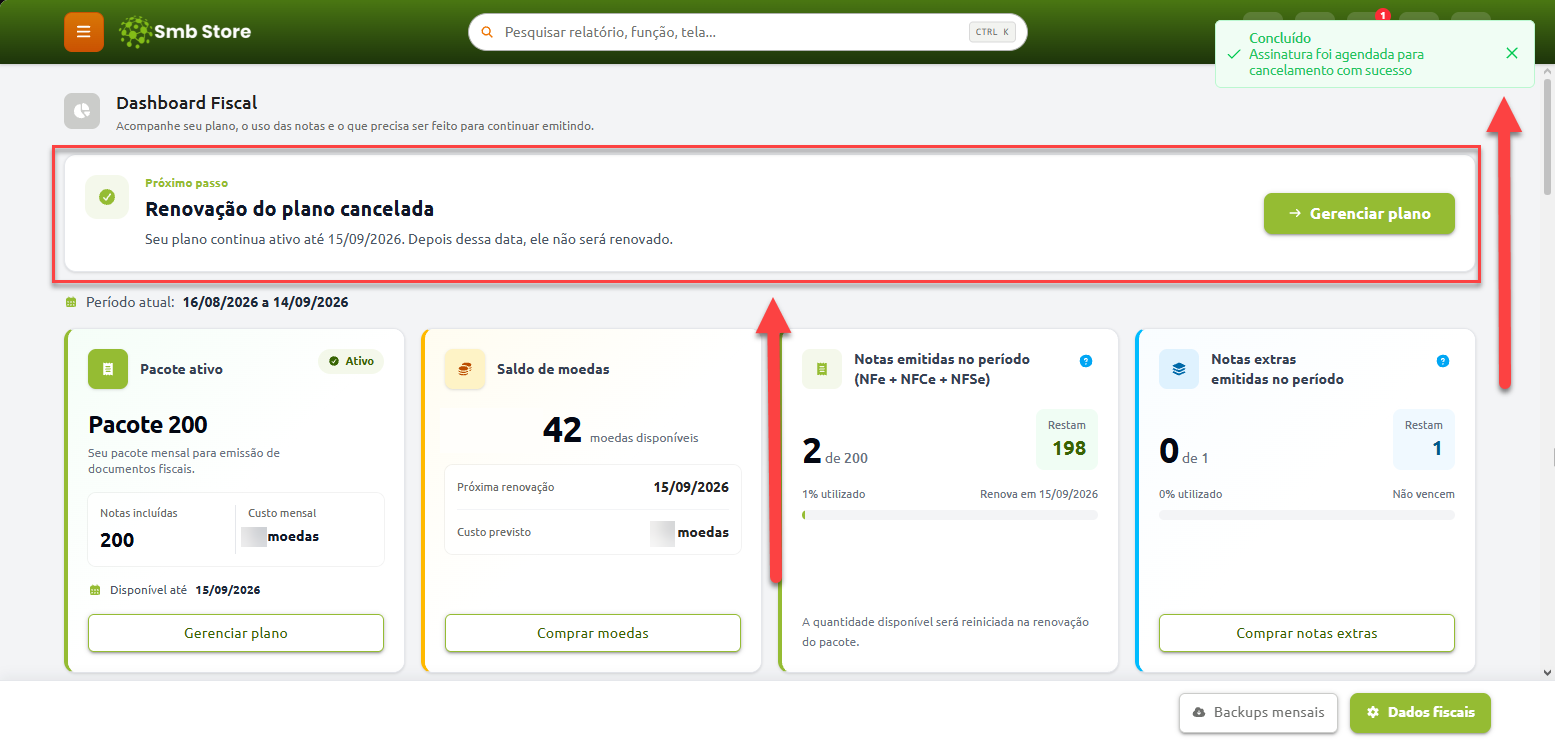The height and width of the screenshot is (745, 1555).
Task: Click the scrollbar down arrow
Action: click(x=1548, y=673)
